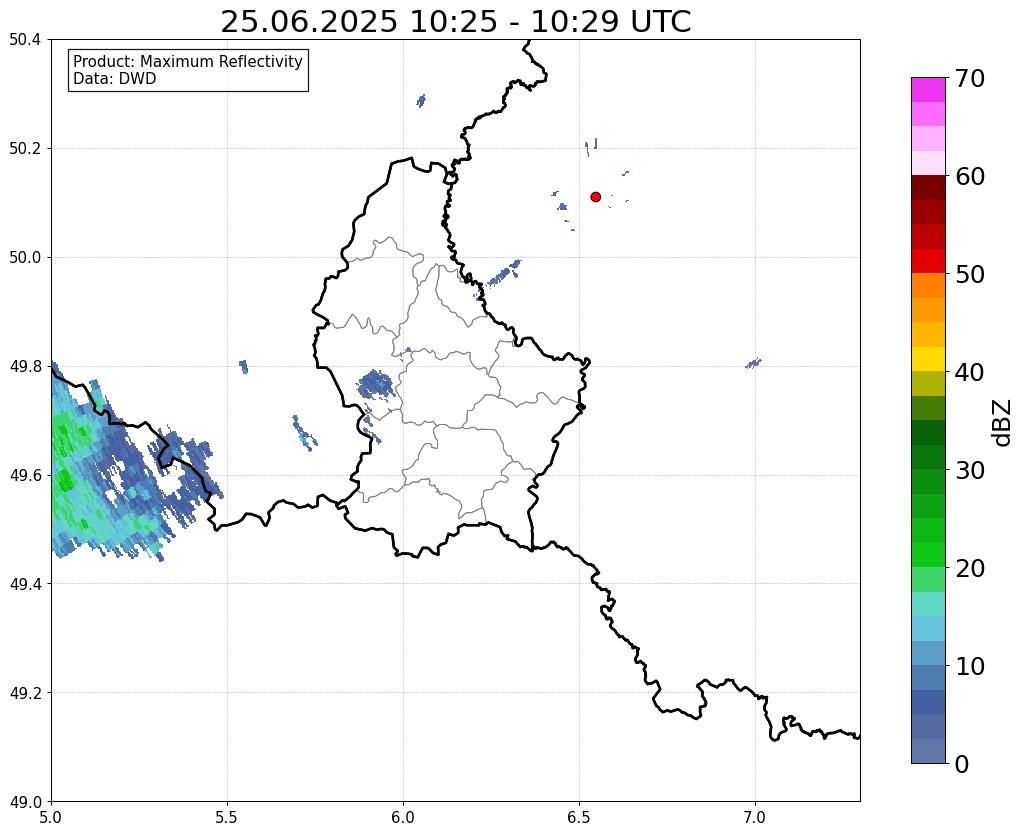1023x834 pixels.
Task: Click the yellow 40 dBZ colorbar segment
Action: point(928,359)
